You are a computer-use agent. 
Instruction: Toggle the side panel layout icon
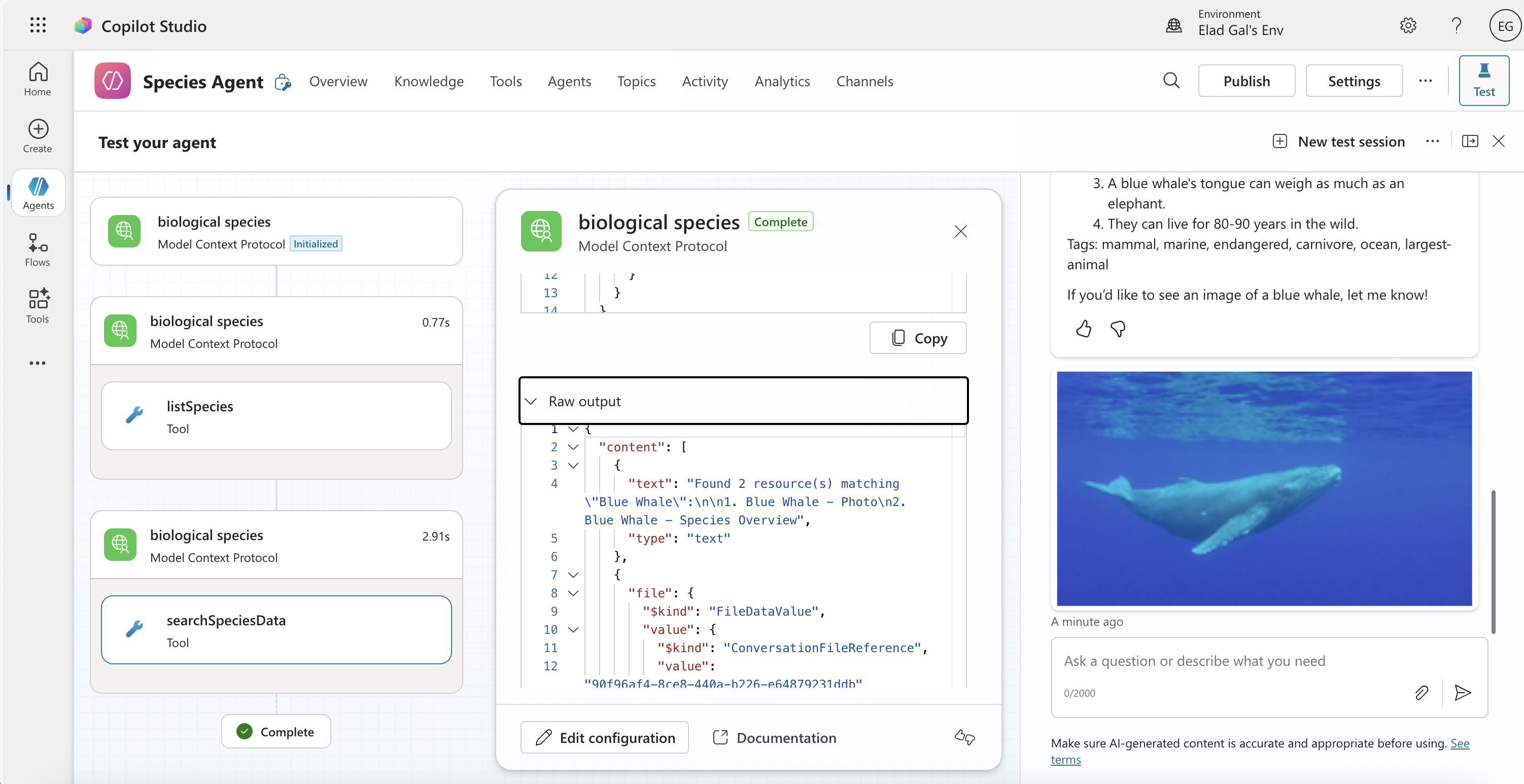click(1470, 141)
